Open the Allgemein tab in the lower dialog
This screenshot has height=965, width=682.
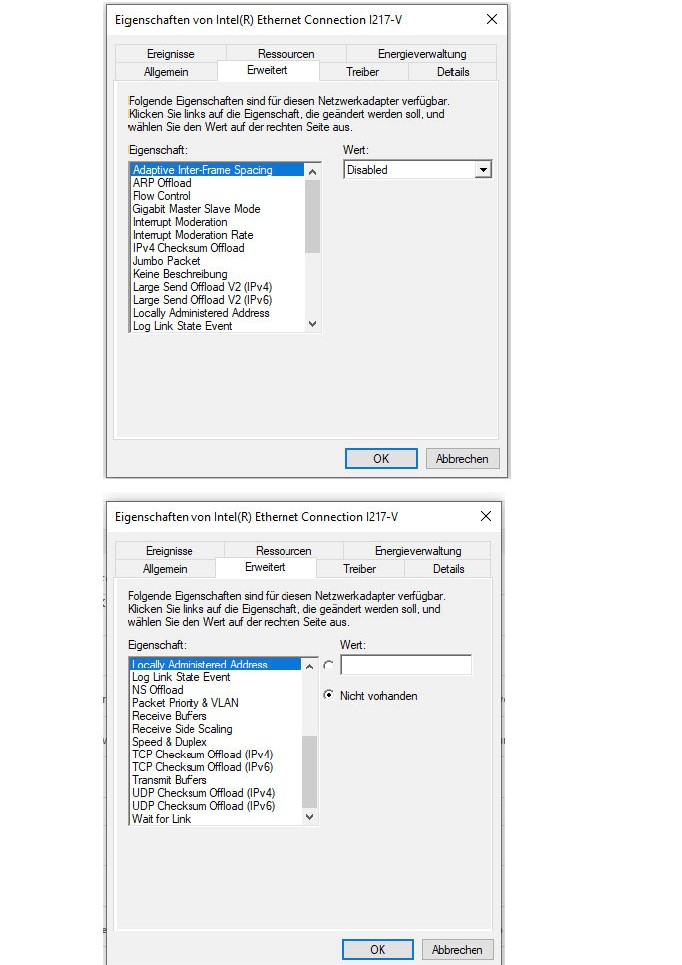pos(165,569)
